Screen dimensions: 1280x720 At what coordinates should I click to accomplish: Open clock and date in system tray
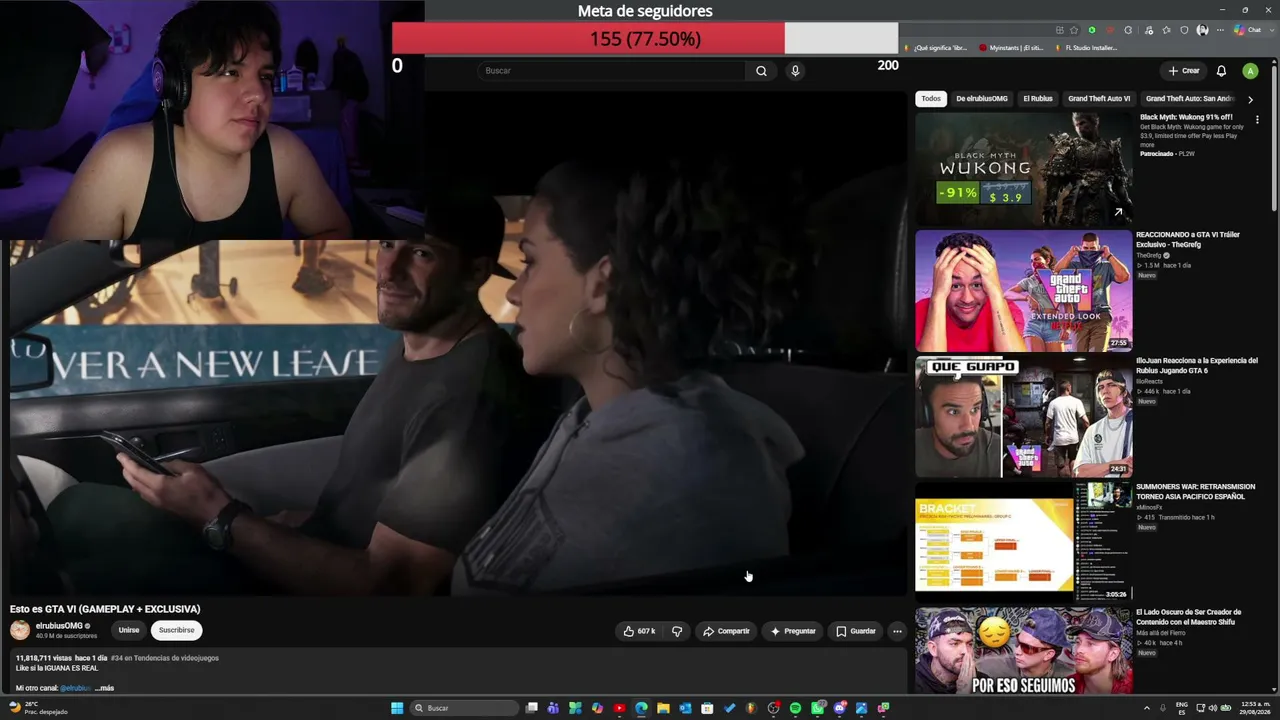[1256, 708]
